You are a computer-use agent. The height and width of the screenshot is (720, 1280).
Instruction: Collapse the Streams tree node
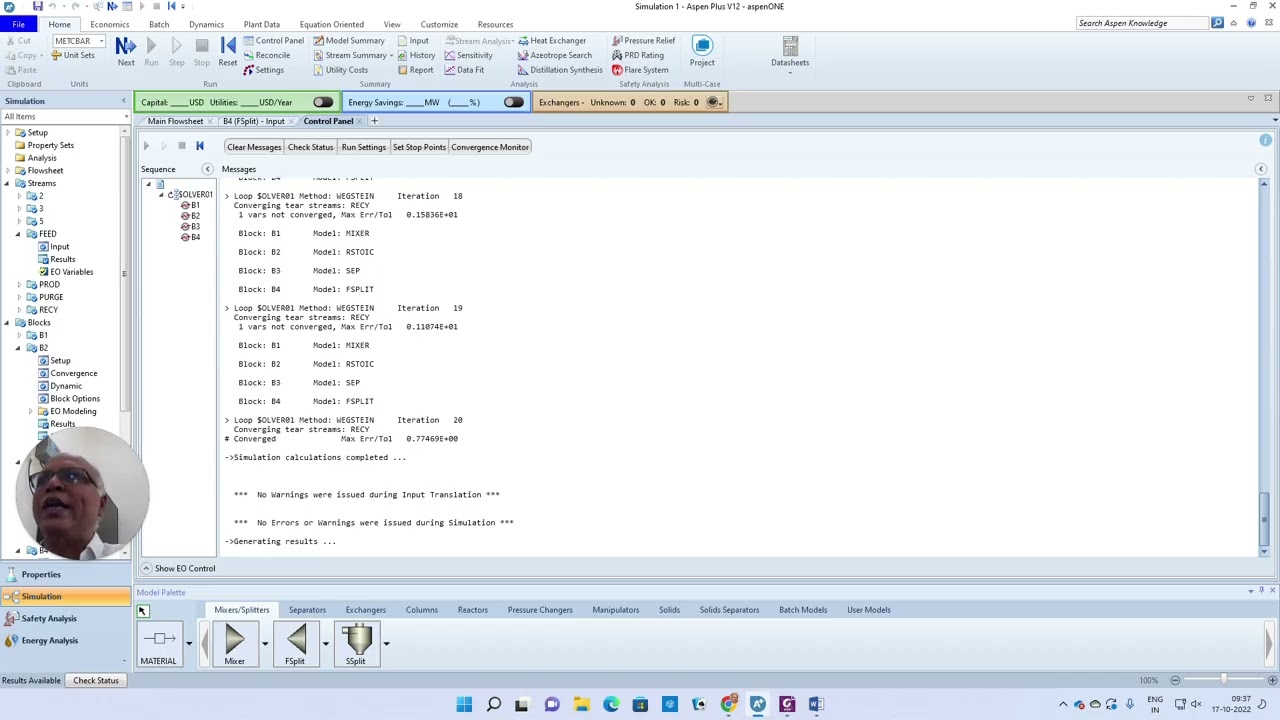7,183
